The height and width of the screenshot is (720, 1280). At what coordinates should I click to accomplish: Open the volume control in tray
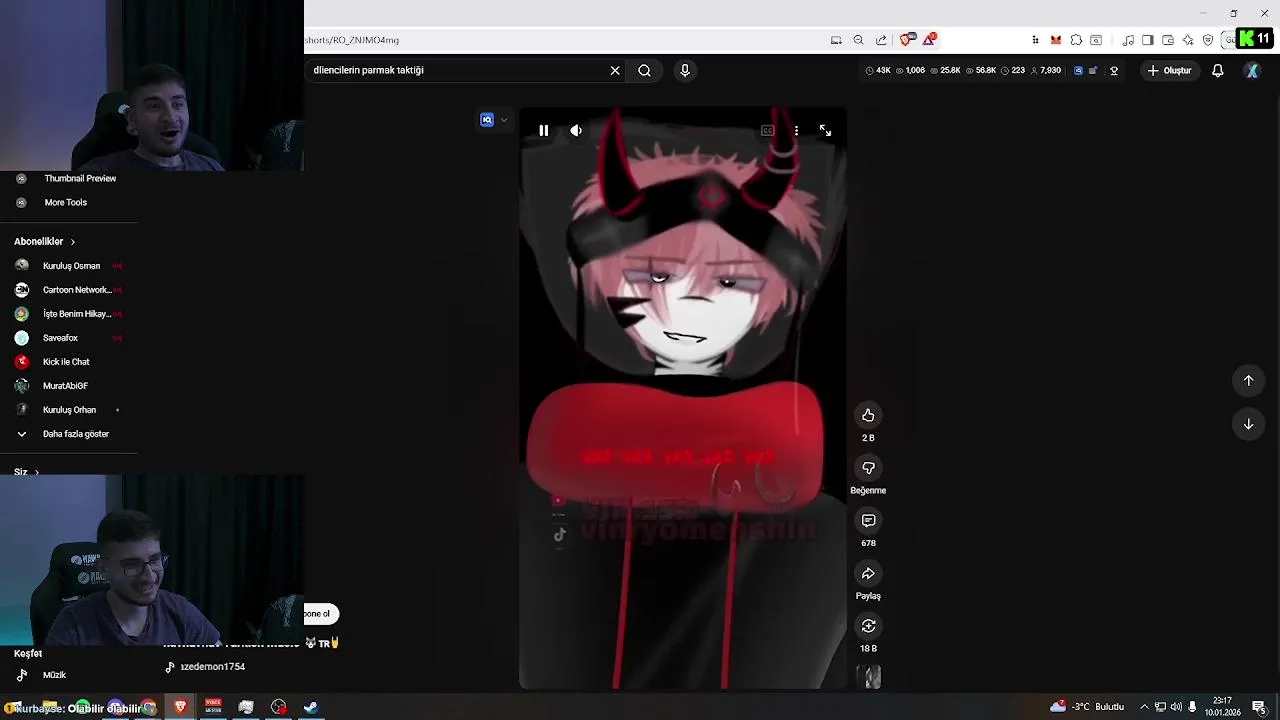pyautogui.click(x=1176, y=707)
